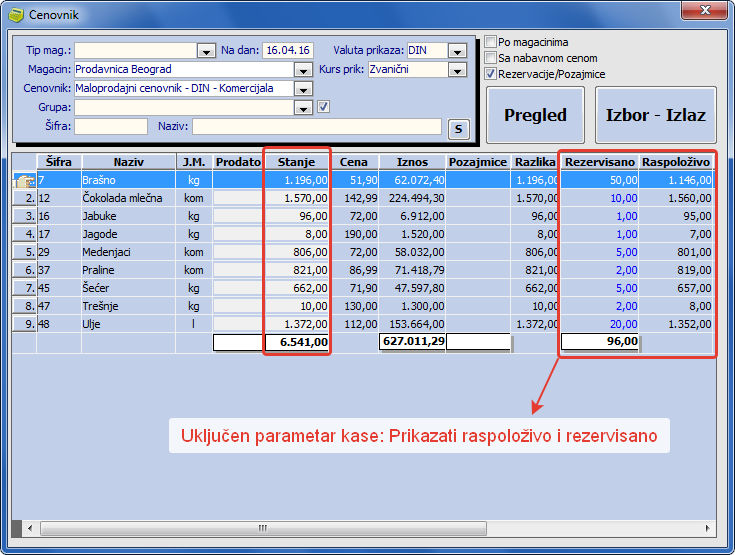Select the Šećer item

(96, 288)
